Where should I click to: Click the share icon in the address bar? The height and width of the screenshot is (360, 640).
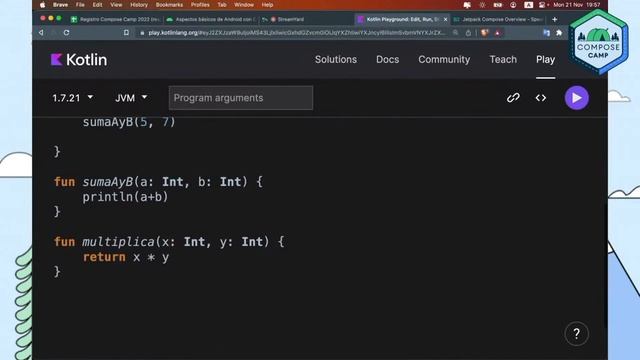coord(468,33)
